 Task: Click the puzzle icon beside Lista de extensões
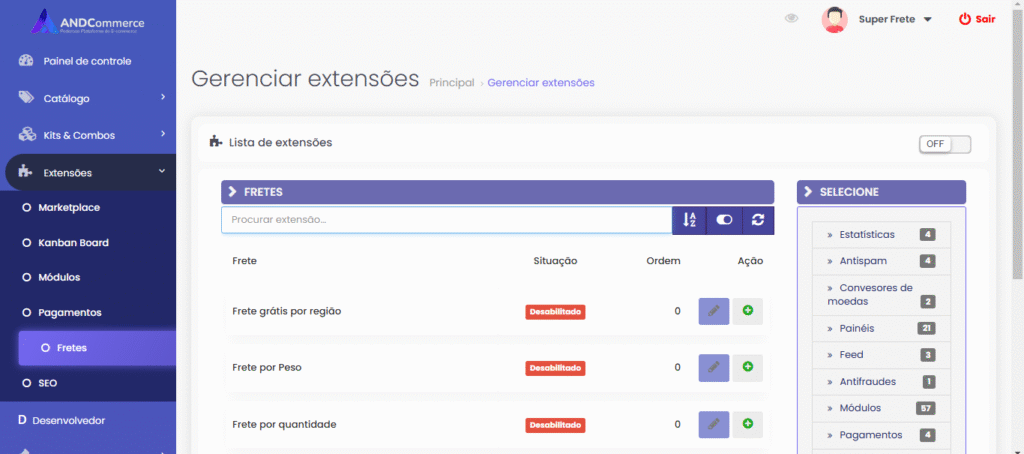click(216, 141)
